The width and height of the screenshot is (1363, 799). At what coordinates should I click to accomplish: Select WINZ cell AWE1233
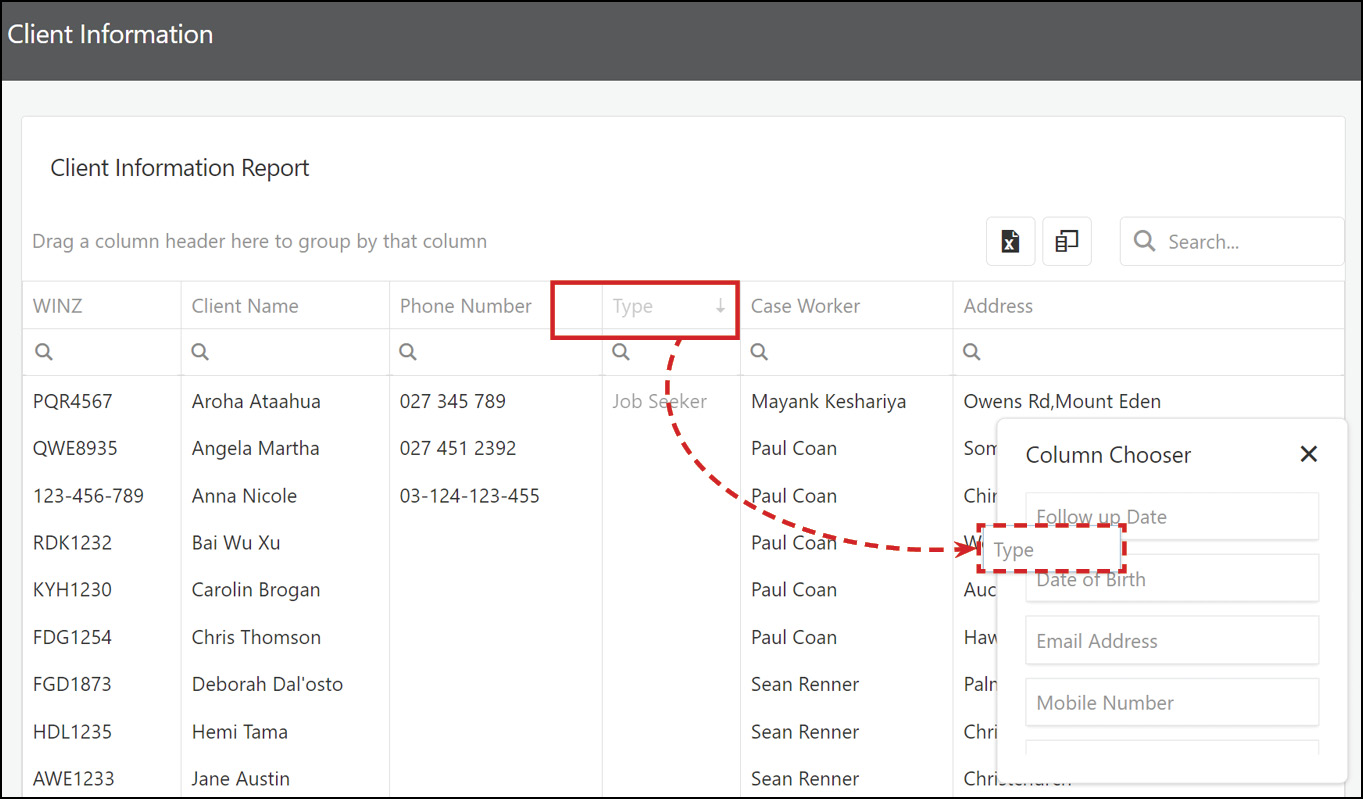pyautogui.click(x=72, y=778)
